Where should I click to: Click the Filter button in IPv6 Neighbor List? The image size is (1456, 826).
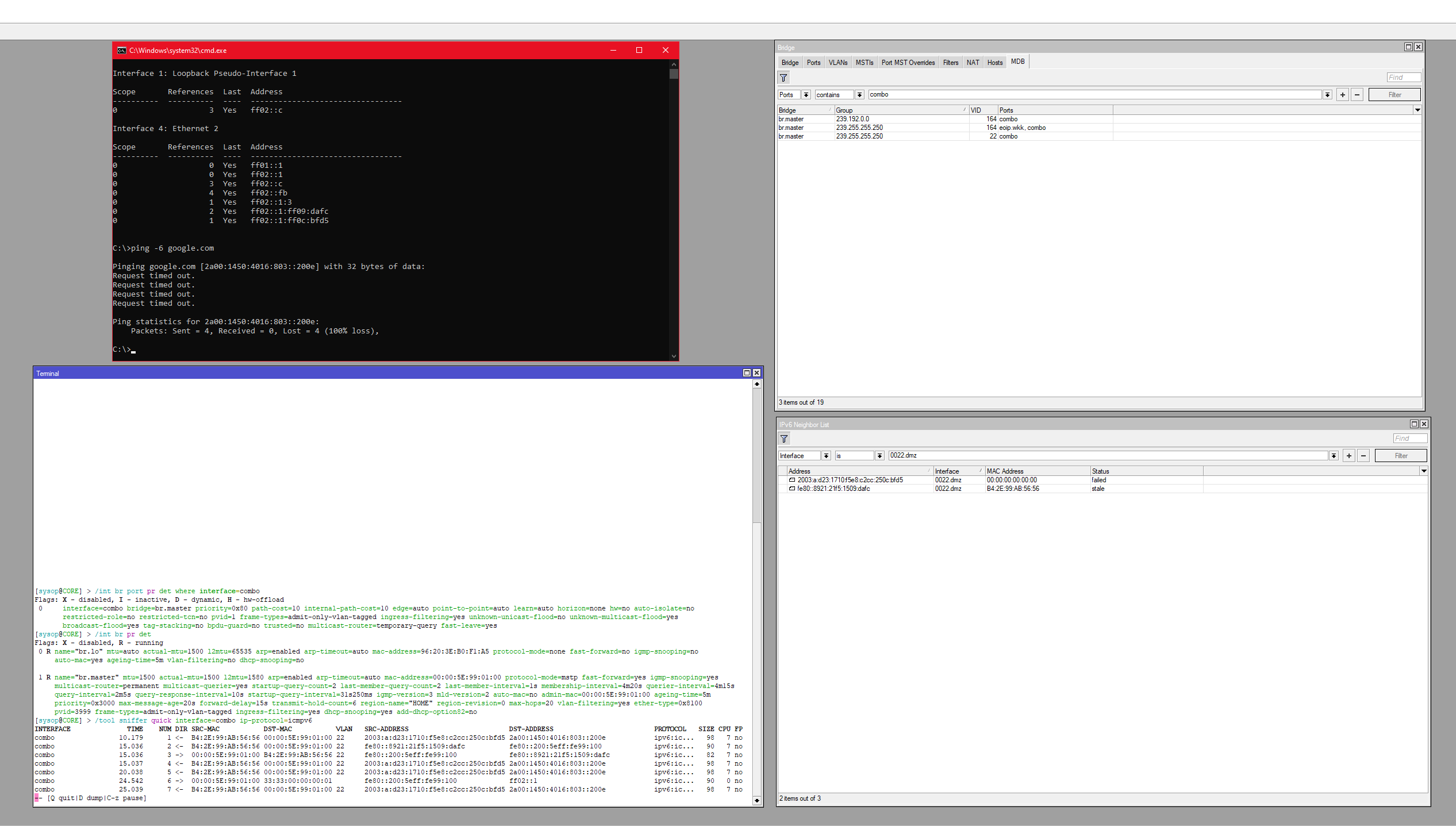pos(1401,456)
